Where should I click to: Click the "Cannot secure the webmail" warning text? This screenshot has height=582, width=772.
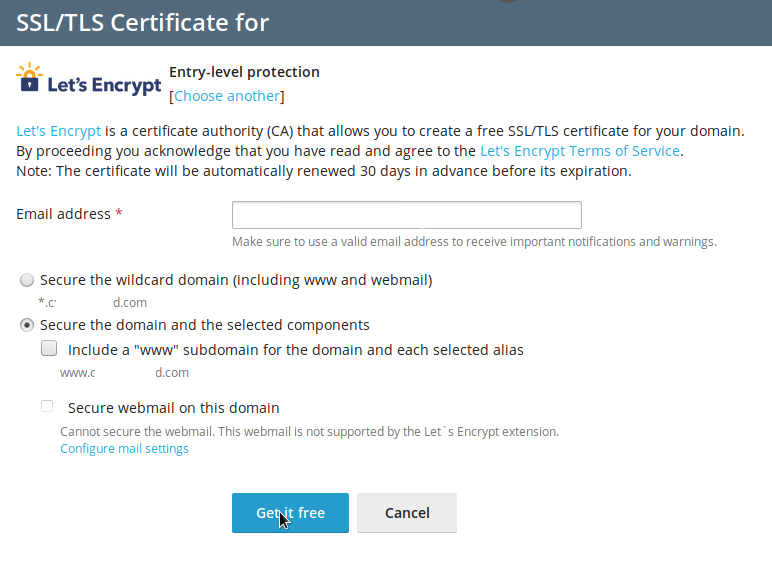309,432
